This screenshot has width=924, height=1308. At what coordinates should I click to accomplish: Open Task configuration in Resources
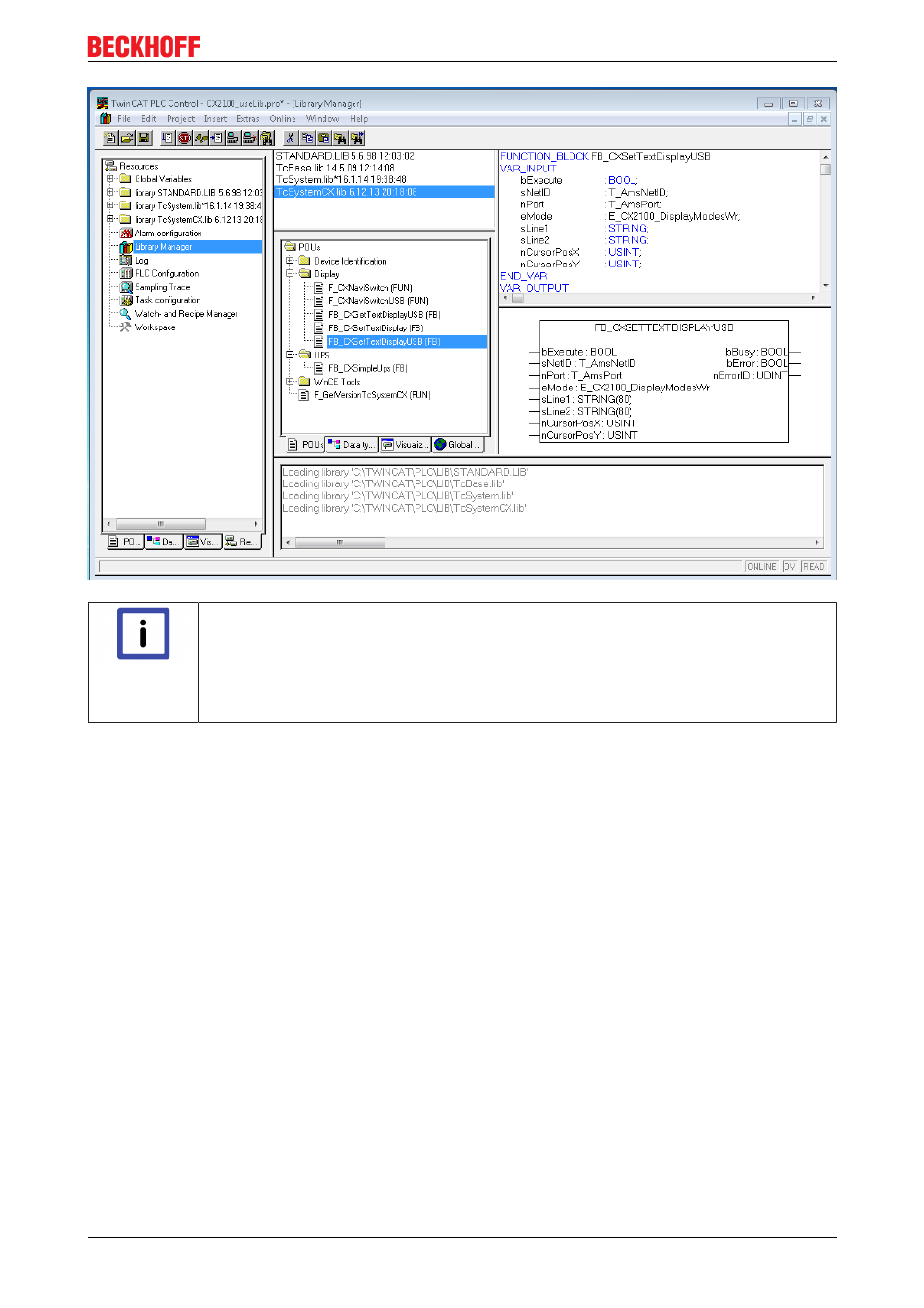tap(168, 301)
